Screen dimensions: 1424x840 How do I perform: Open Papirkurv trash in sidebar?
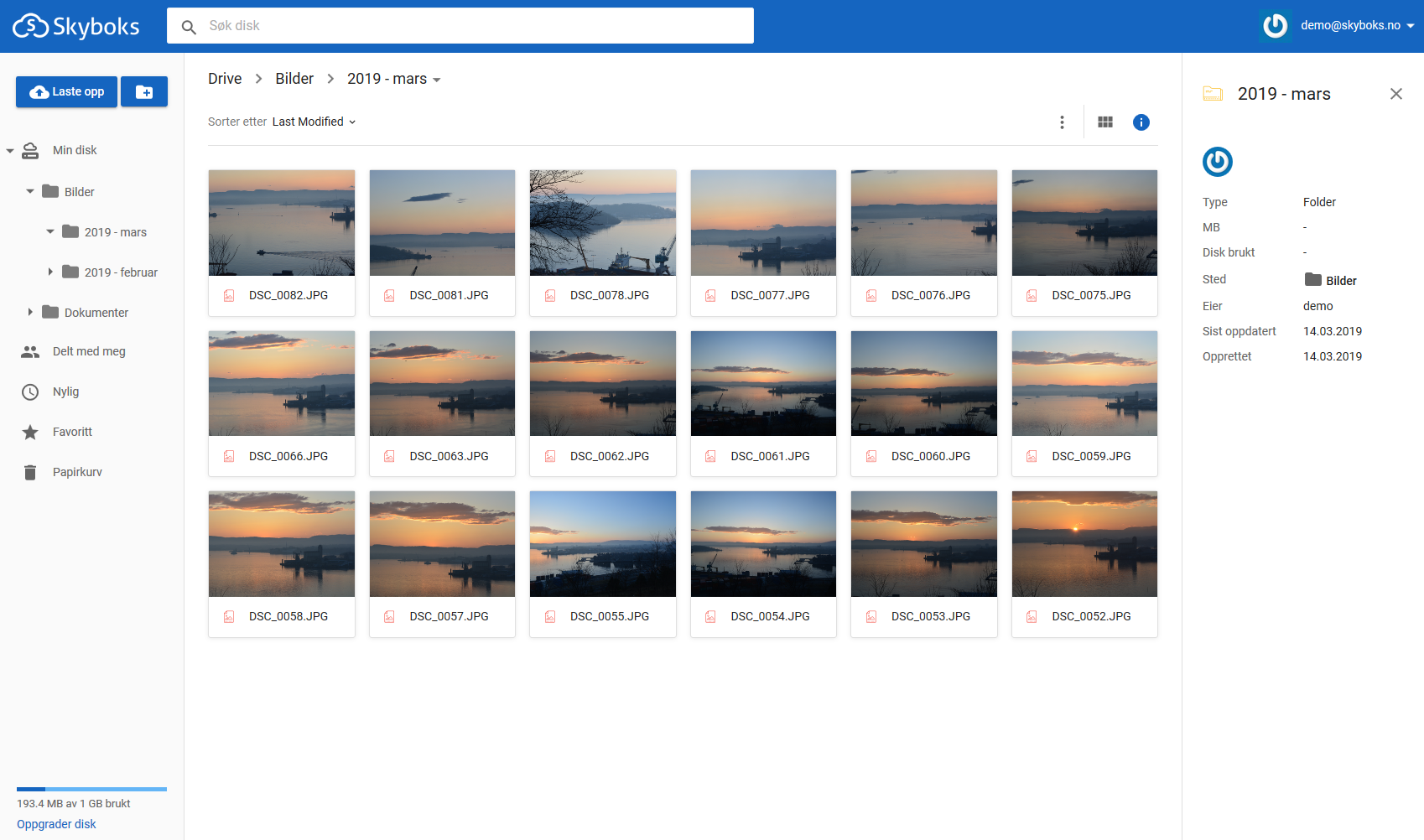77,472
